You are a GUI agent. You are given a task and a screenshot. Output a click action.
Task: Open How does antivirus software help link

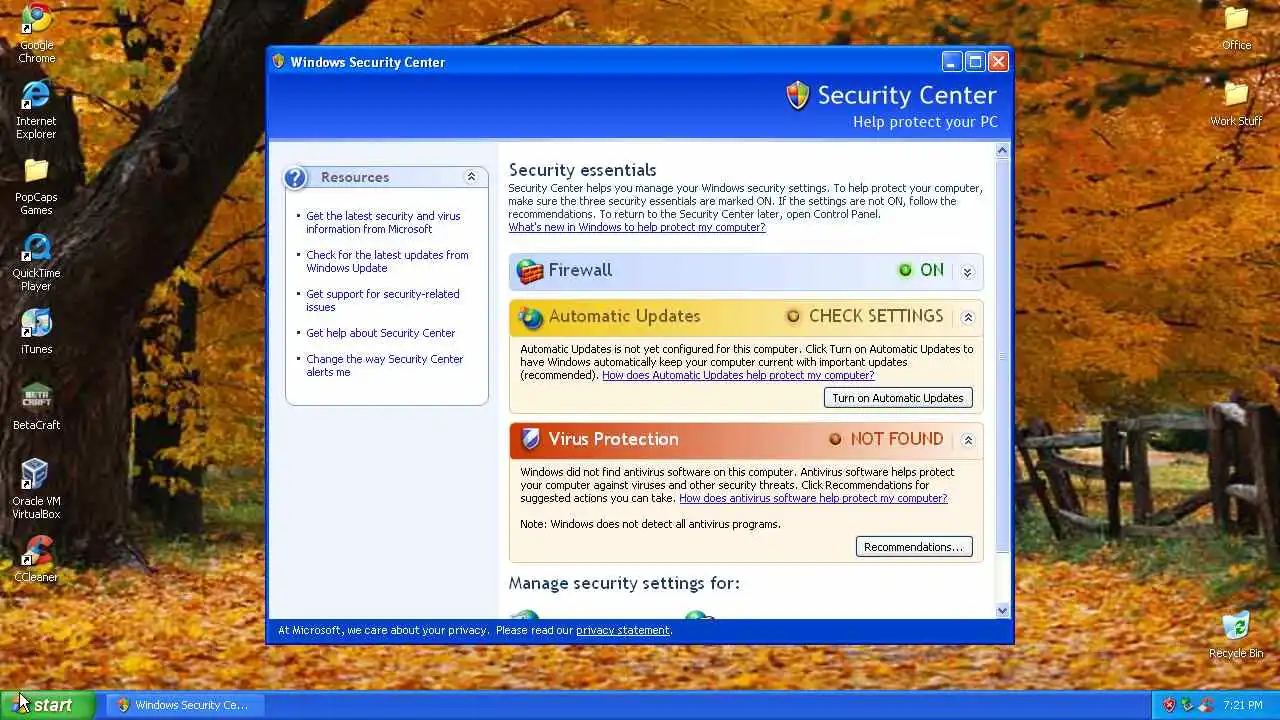pyautogui.click(x=813, y=498)
